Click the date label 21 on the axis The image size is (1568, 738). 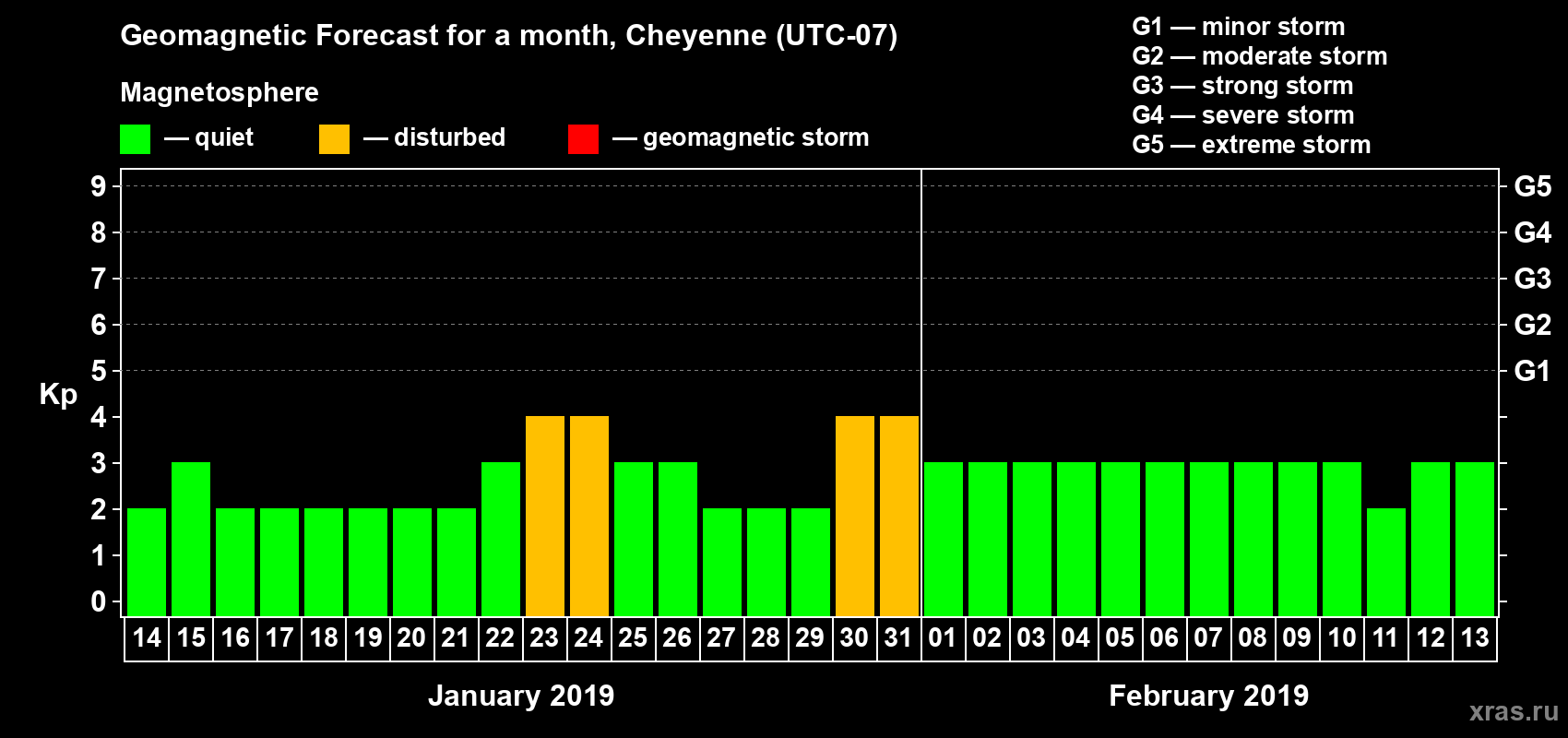coord(457,638)
